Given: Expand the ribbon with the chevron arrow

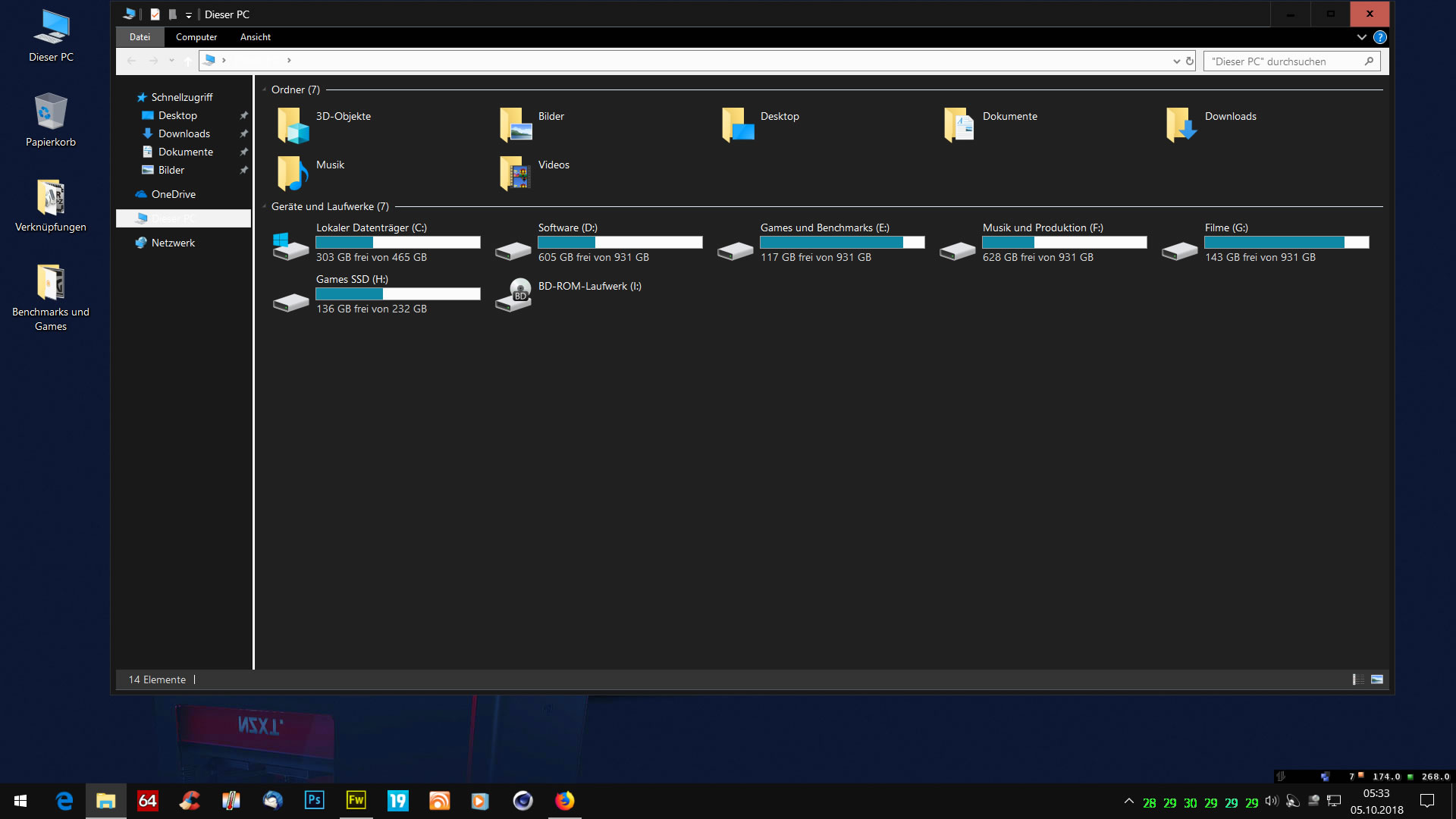Looking at the screenshot, I should click(1362, 37).
